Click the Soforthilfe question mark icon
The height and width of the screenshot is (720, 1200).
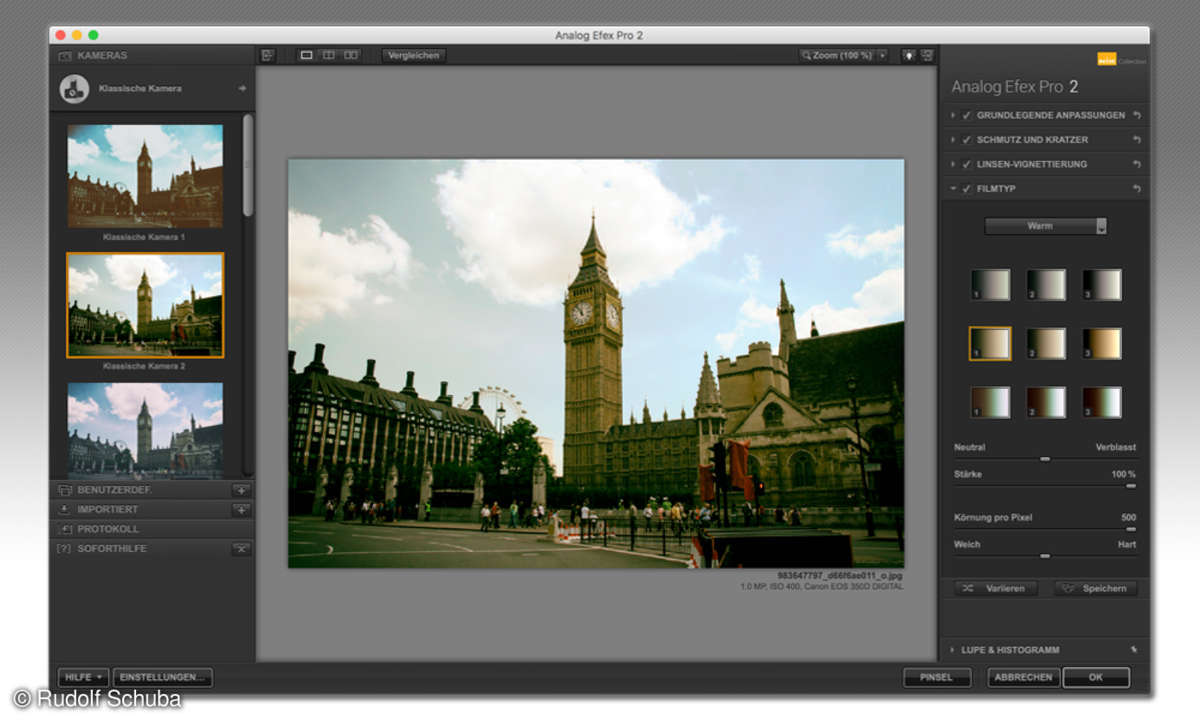[65, 549]
